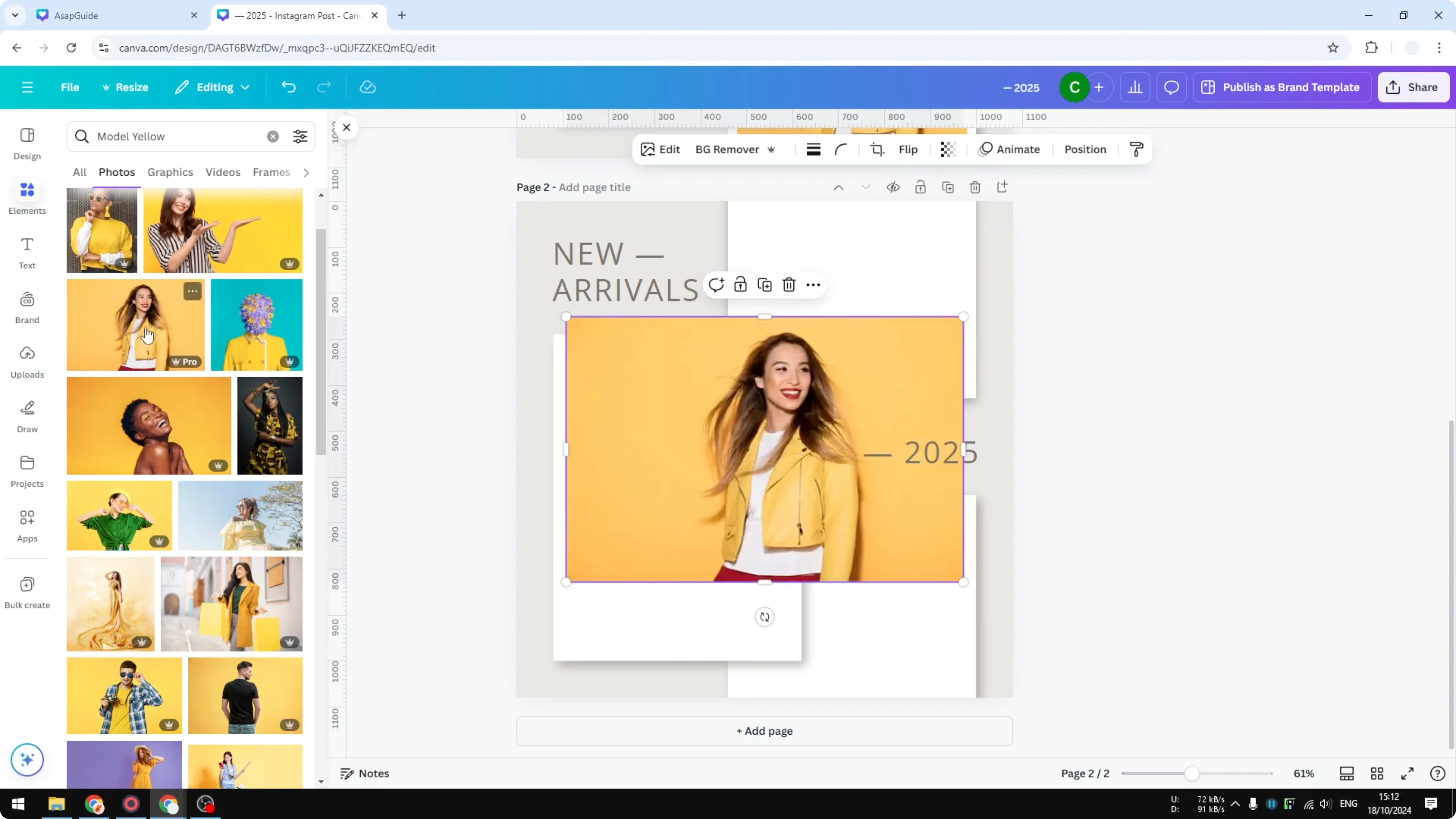Lock the current page

point(920,187)
